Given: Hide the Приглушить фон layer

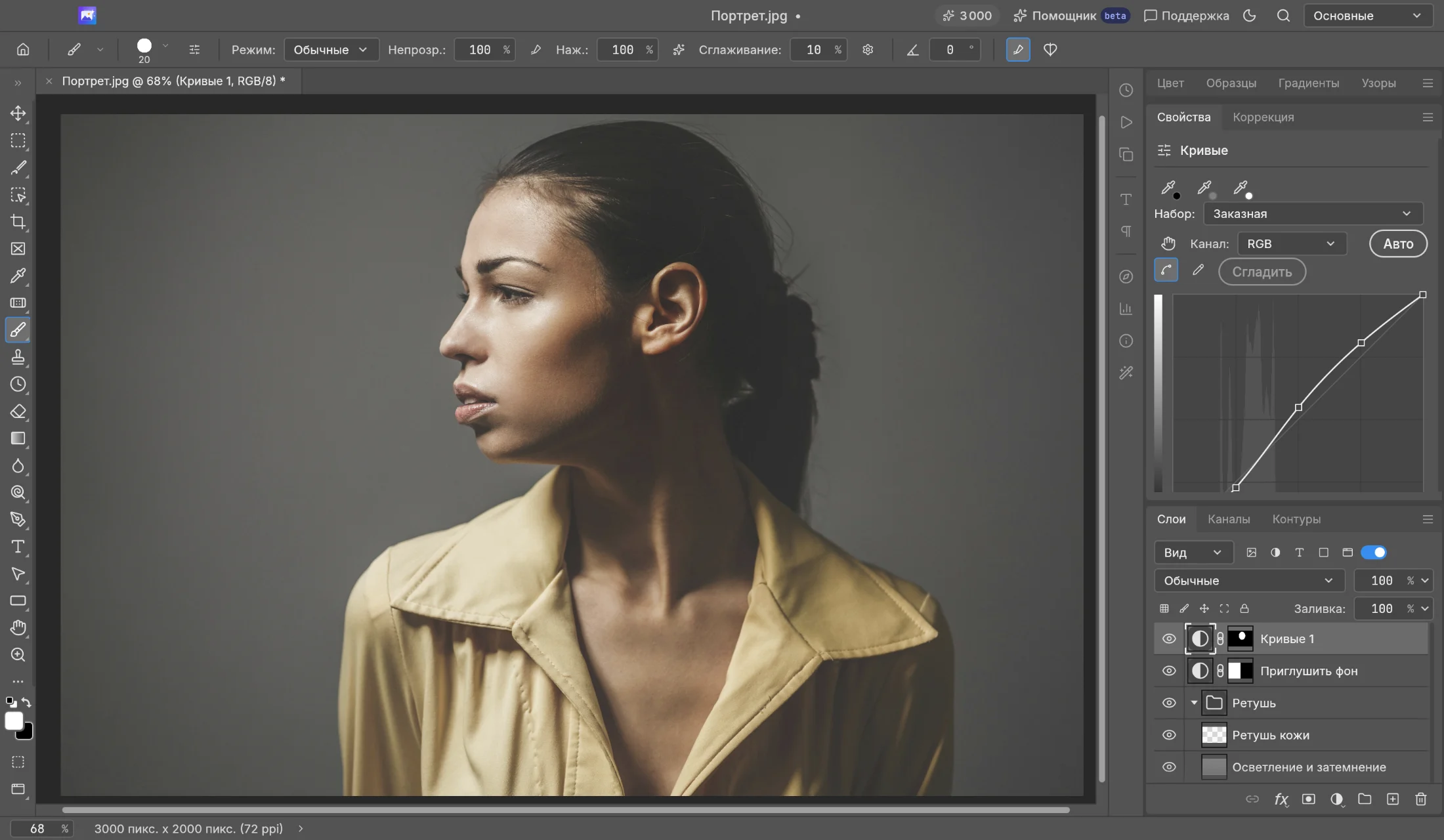Looking at the screenshot, I should tap(1169, 671).
